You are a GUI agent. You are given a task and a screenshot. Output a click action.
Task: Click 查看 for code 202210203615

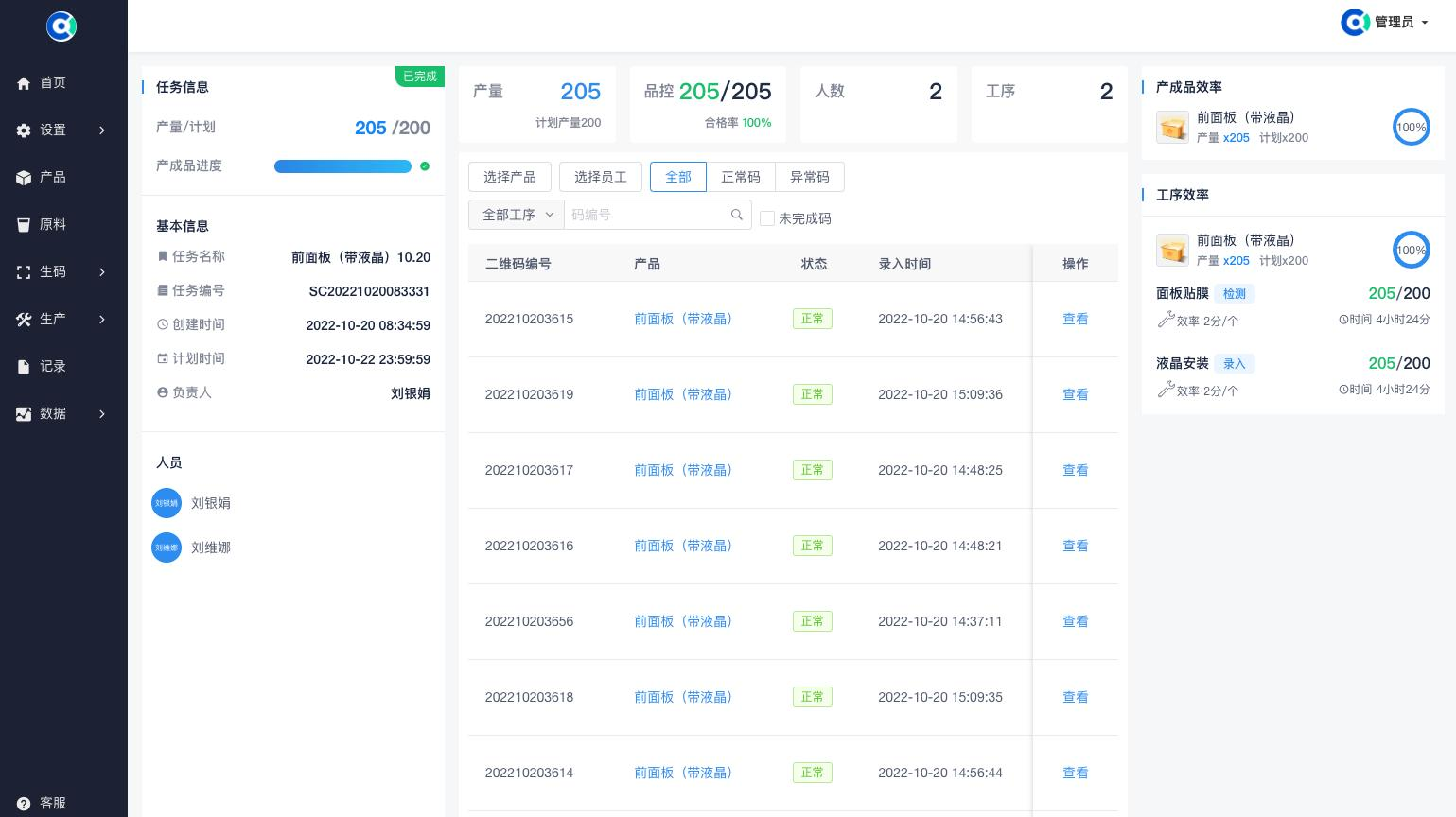[x=1076, y=320]
